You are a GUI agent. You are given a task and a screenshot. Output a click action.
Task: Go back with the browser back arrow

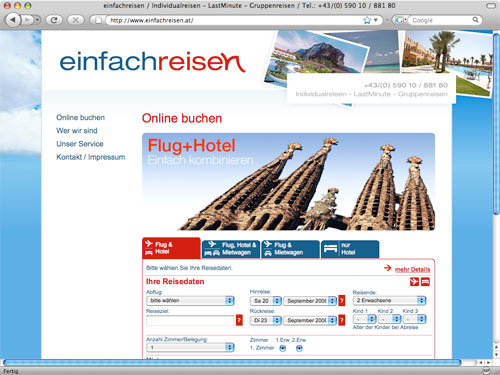[13, 20]
